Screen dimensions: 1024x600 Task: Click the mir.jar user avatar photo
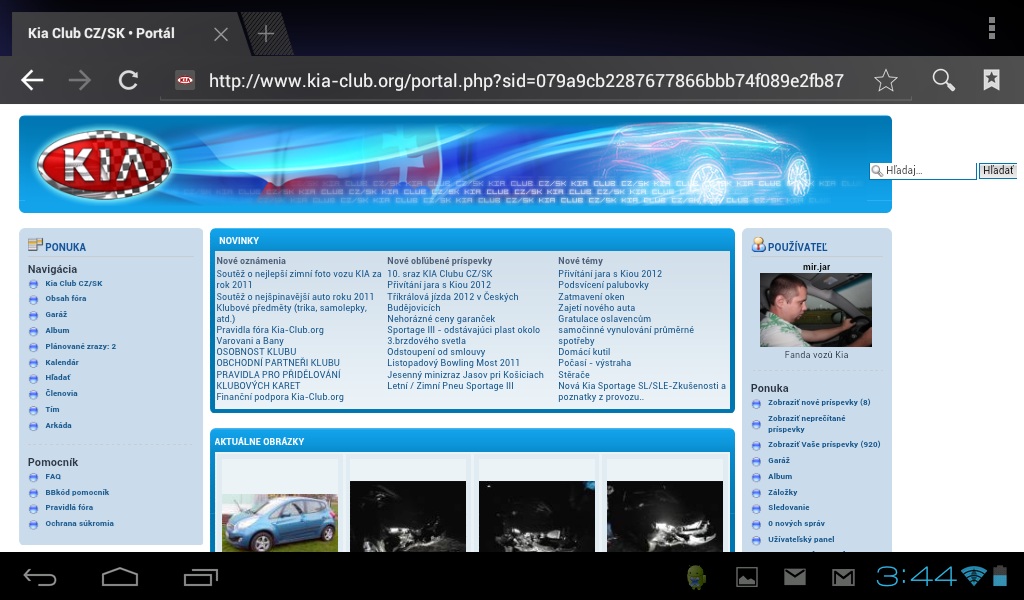(816, 310)
